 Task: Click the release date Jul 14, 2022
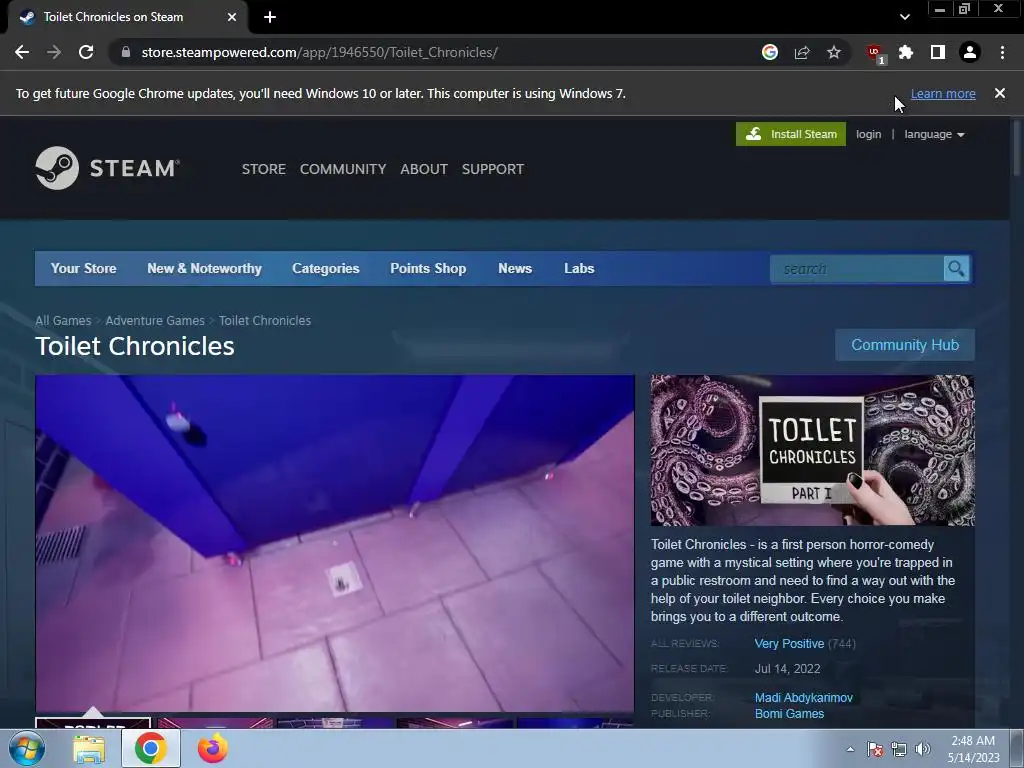pos(787,669)
